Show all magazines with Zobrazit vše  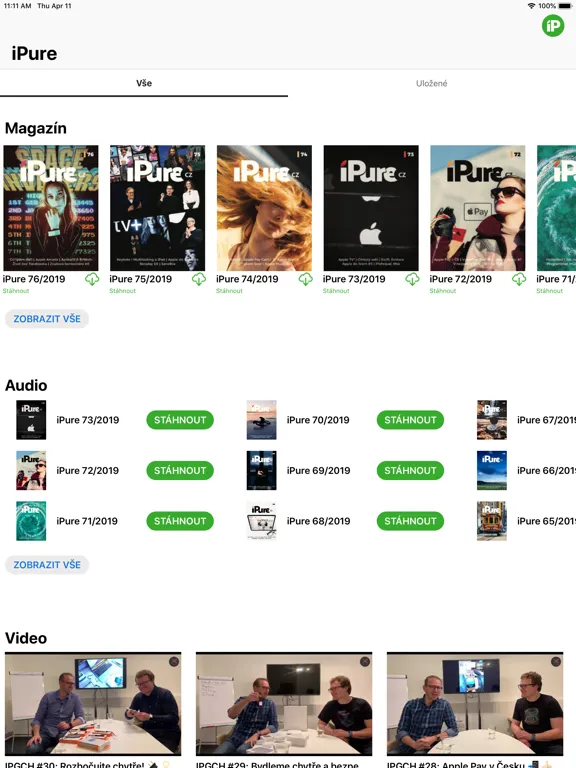[47, 319]
